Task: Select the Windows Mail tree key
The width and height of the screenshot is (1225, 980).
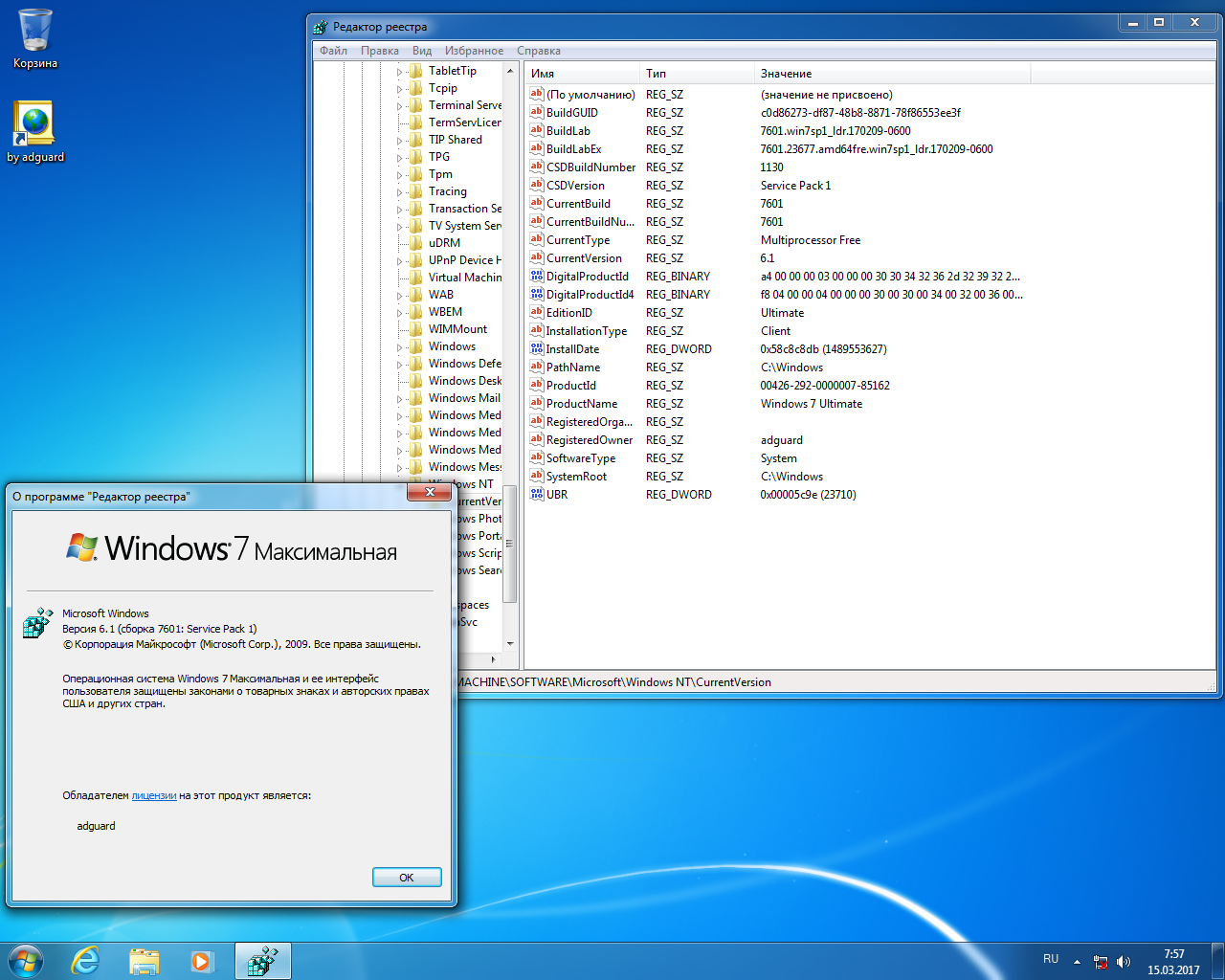Action: pos(464,398)
